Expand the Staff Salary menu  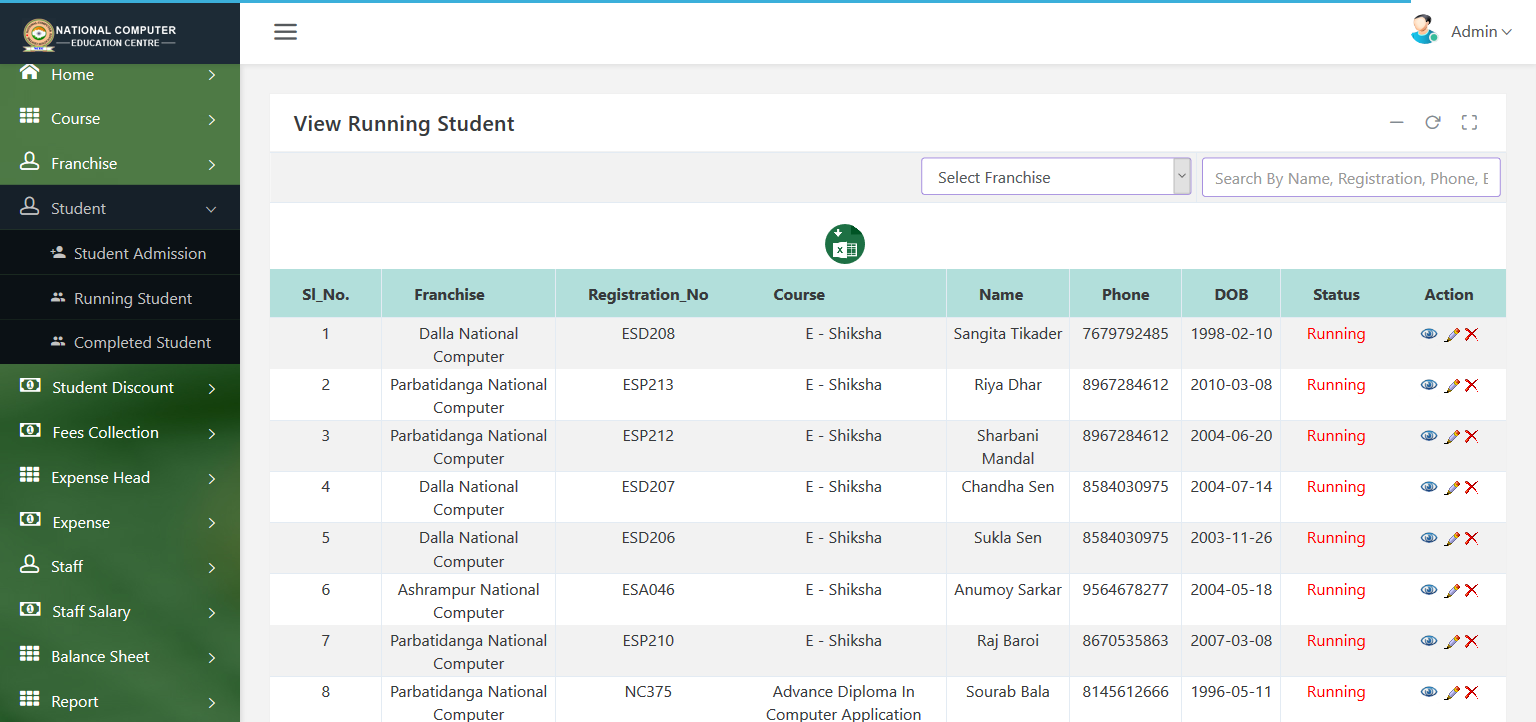click(x=120, y=612)
